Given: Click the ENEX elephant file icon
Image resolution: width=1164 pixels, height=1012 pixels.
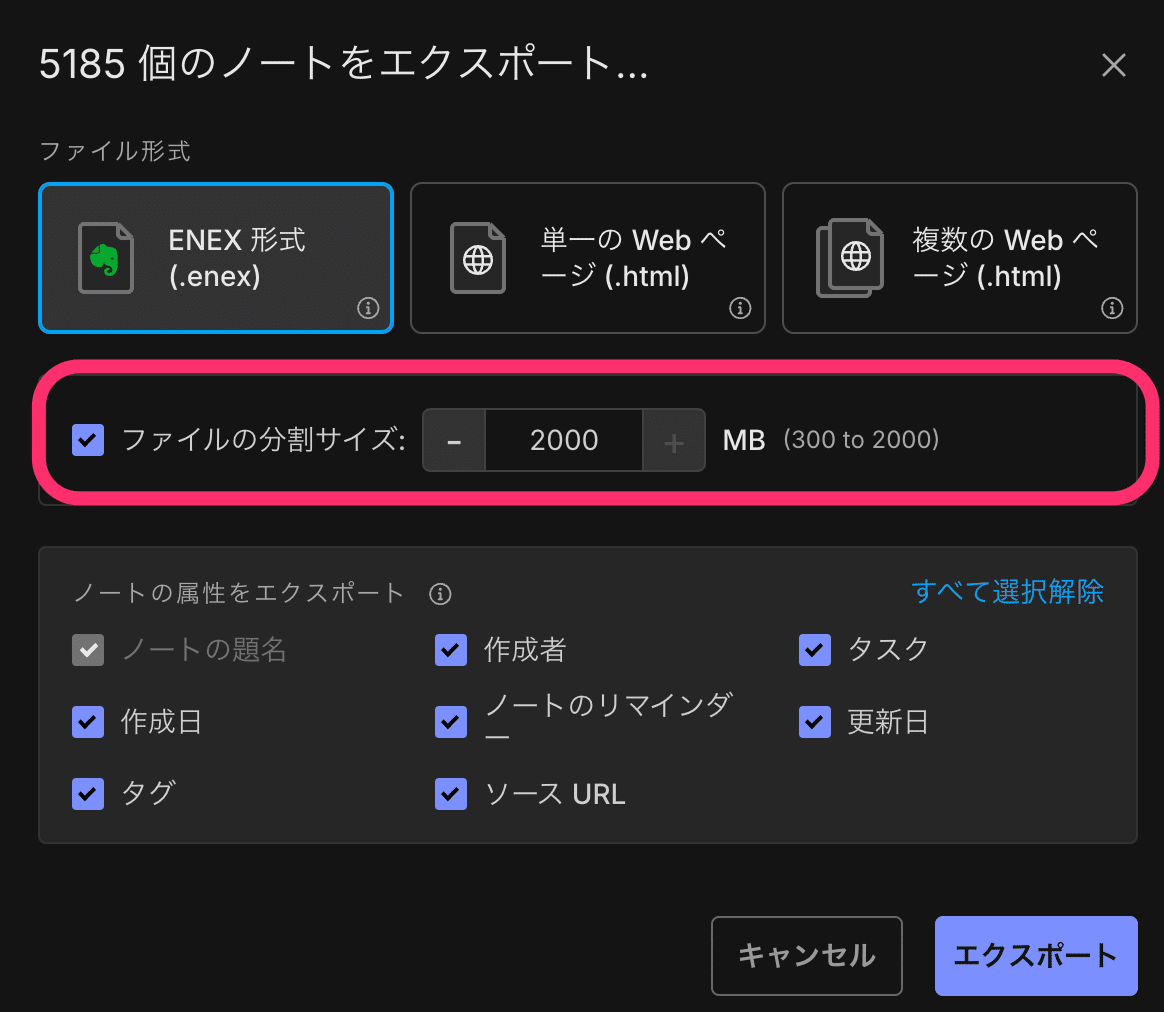Looking at the screenshot, I should [x=106, y=258].
